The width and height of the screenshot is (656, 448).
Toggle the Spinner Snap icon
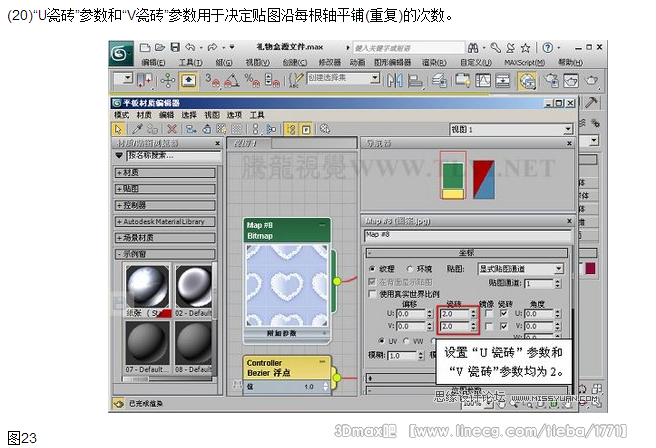tap(272, 80)
